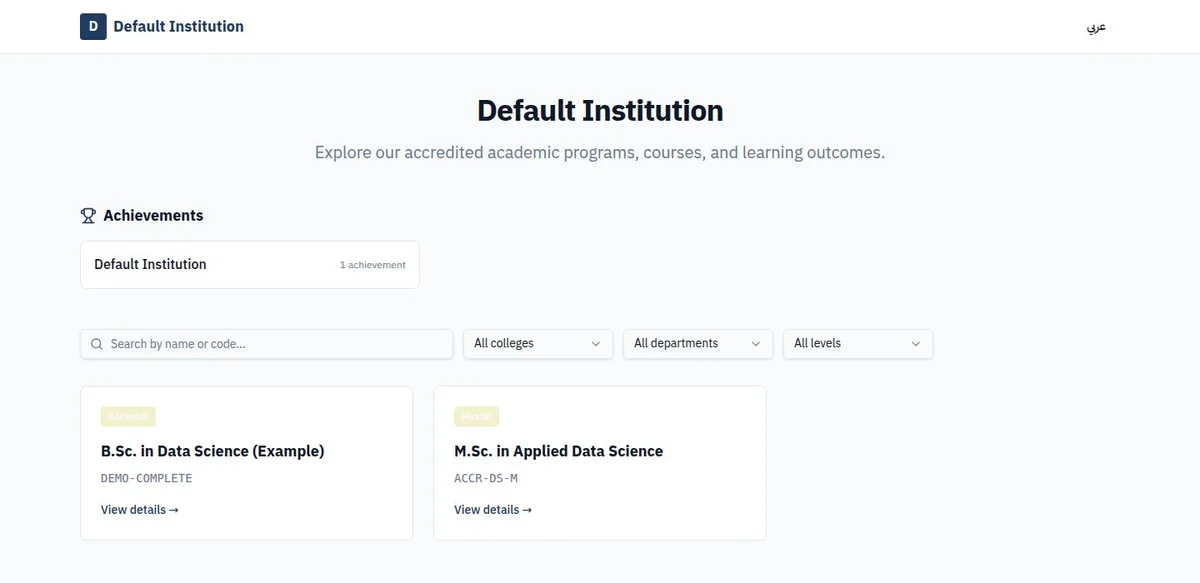Image resolution: width=1200 pixels, height=583 pixels.
Task: Open the M.Sc. in Applied Data Science title
Action: pyautogui.click(x=558, y=451)
